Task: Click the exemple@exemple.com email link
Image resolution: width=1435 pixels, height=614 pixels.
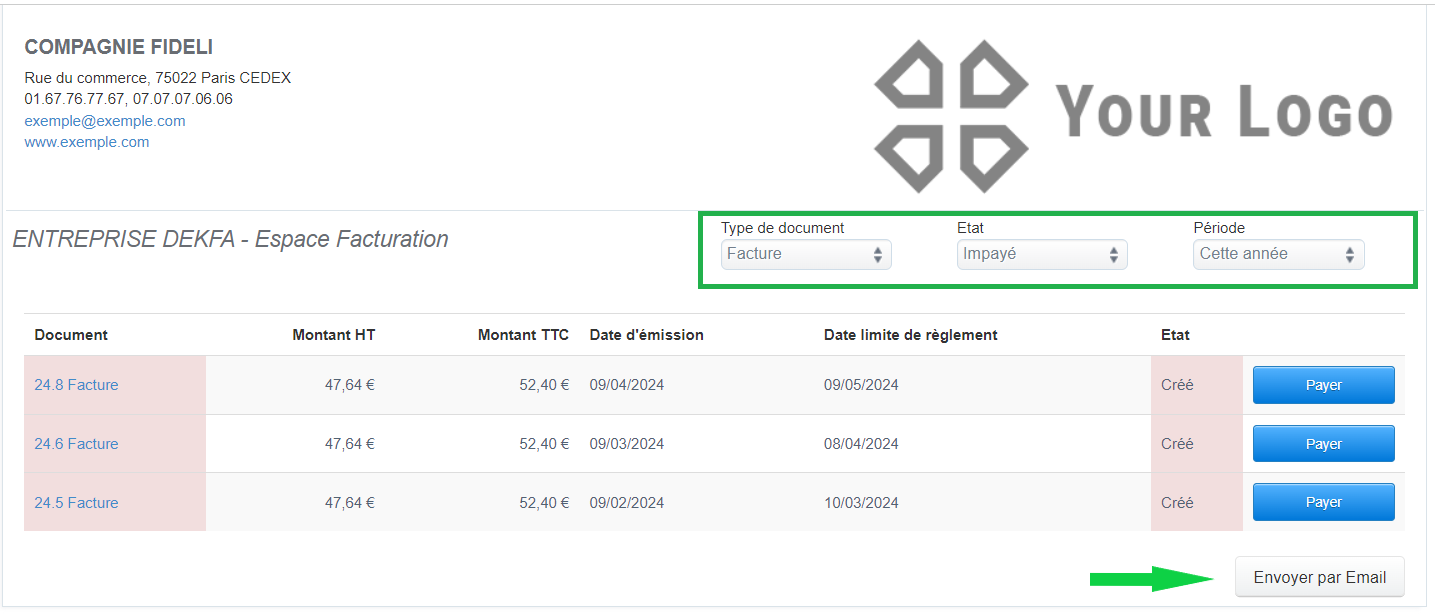Action: click(105, 121)
